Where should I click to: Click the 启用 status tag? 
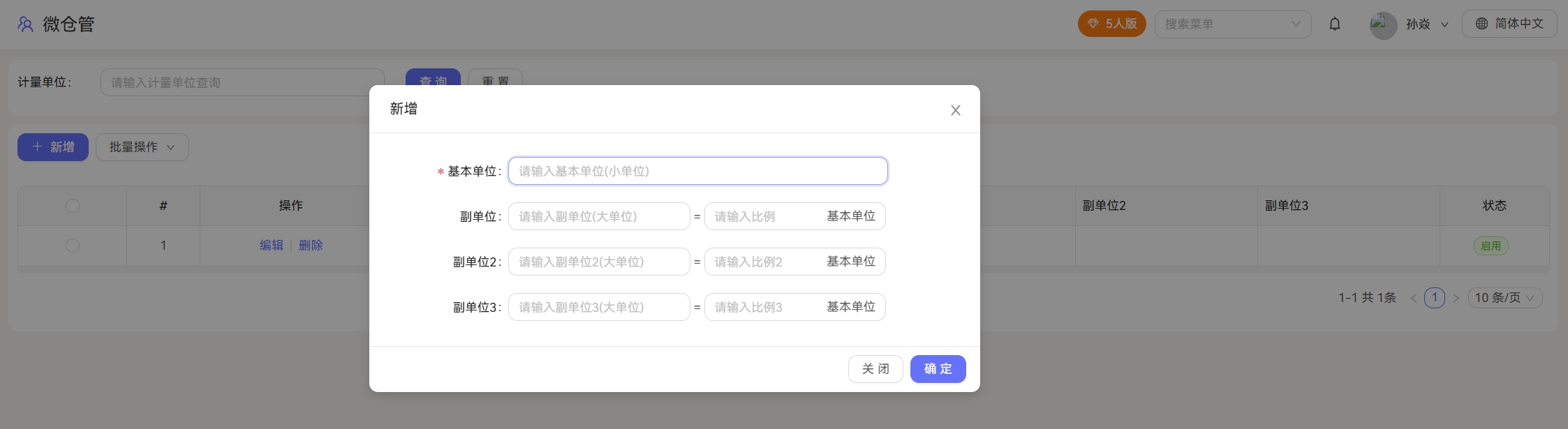(1491, 246)
